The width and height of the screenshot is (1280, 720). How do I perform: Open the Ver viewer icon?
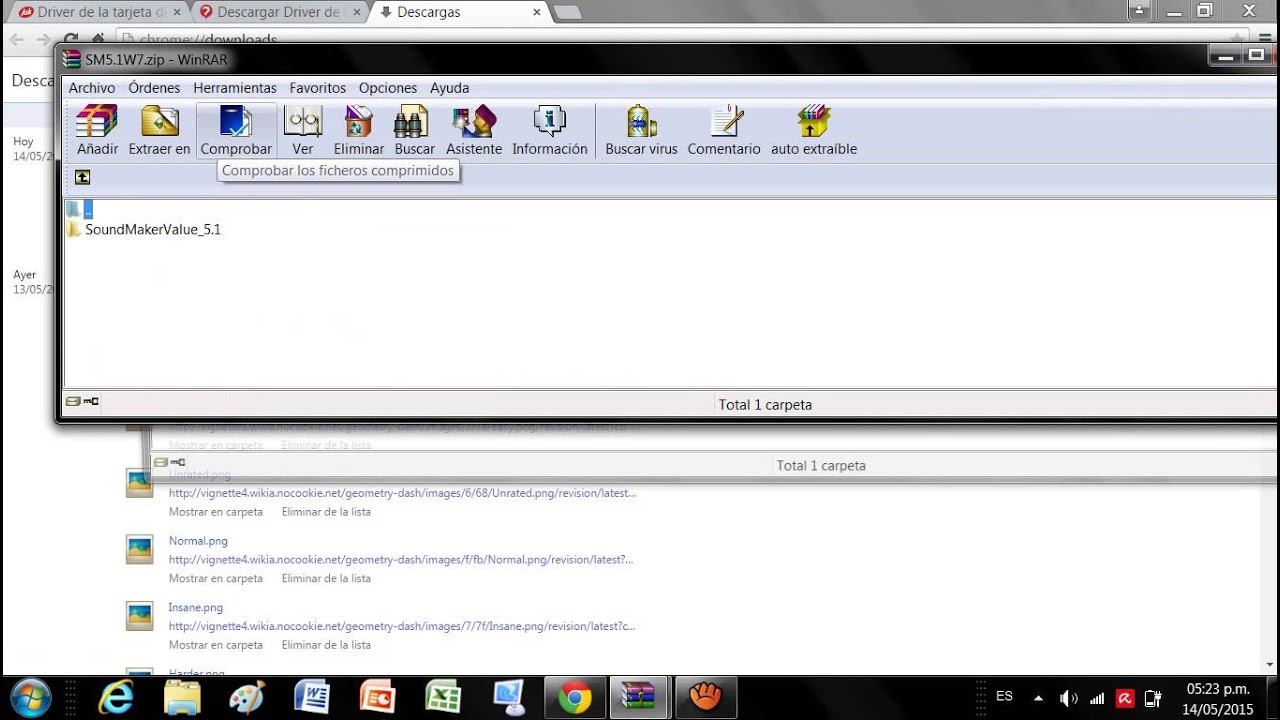(303, 130)
